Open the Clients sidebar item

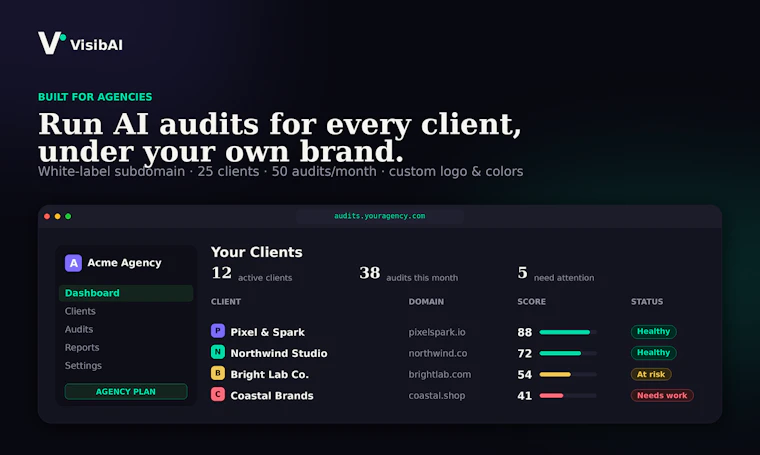pos(80,311)
